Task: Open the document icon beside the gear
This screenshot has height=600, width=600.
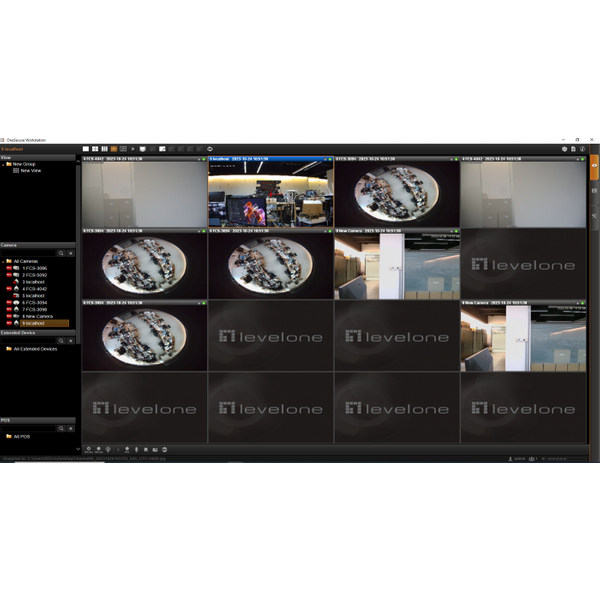Action: click(573, 149)
